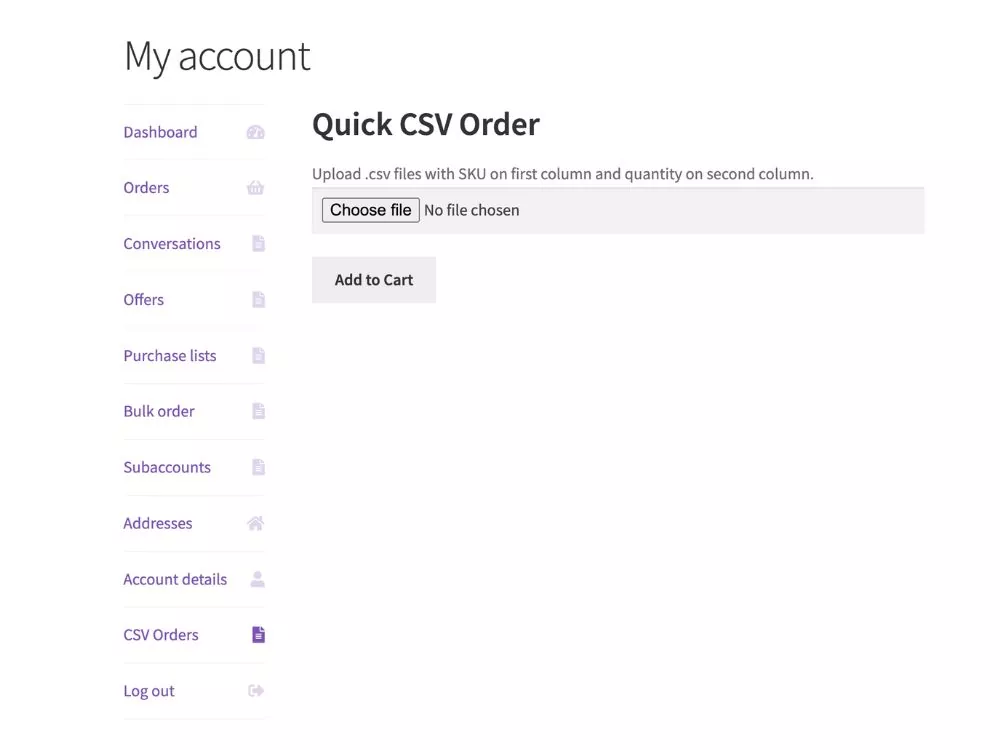Click the highlighted CSV Orders file icon
The image size is (1000, 750).
tap(258, 635)
